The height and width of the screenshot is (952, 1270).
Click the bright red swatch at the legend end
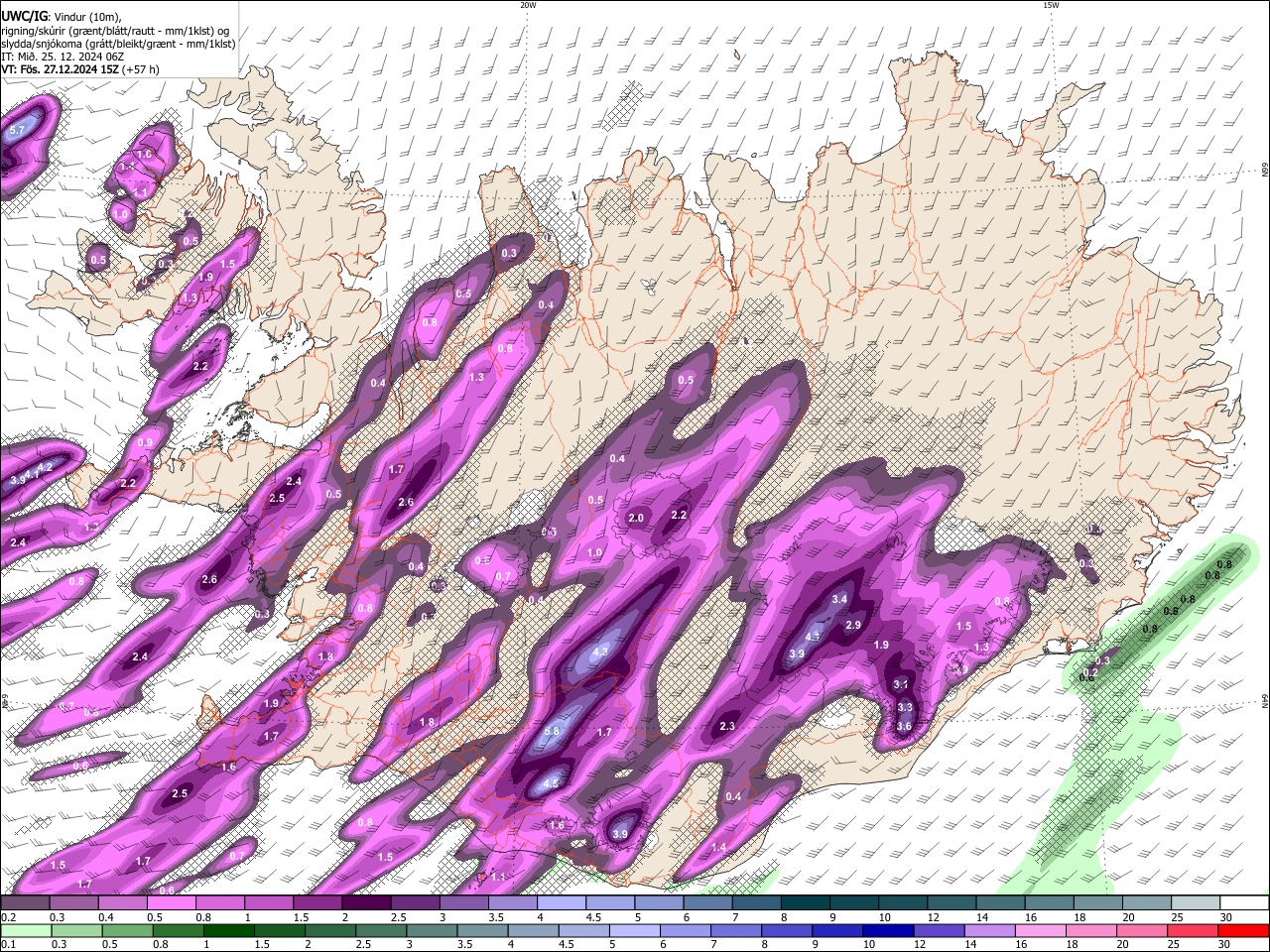coord(1243,930)
